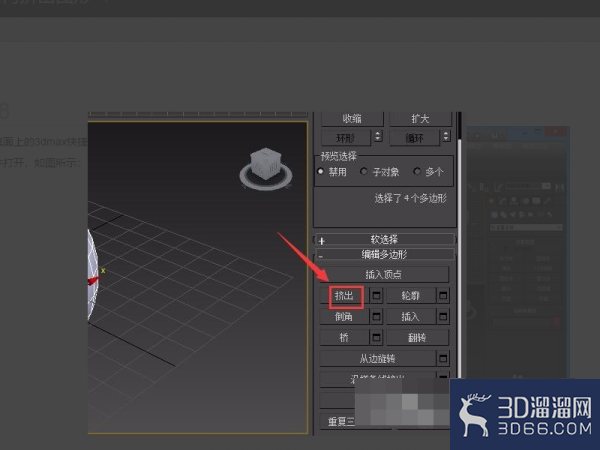
Task: Click the text 选择了 4 个多边形
Action: point(411,198)
